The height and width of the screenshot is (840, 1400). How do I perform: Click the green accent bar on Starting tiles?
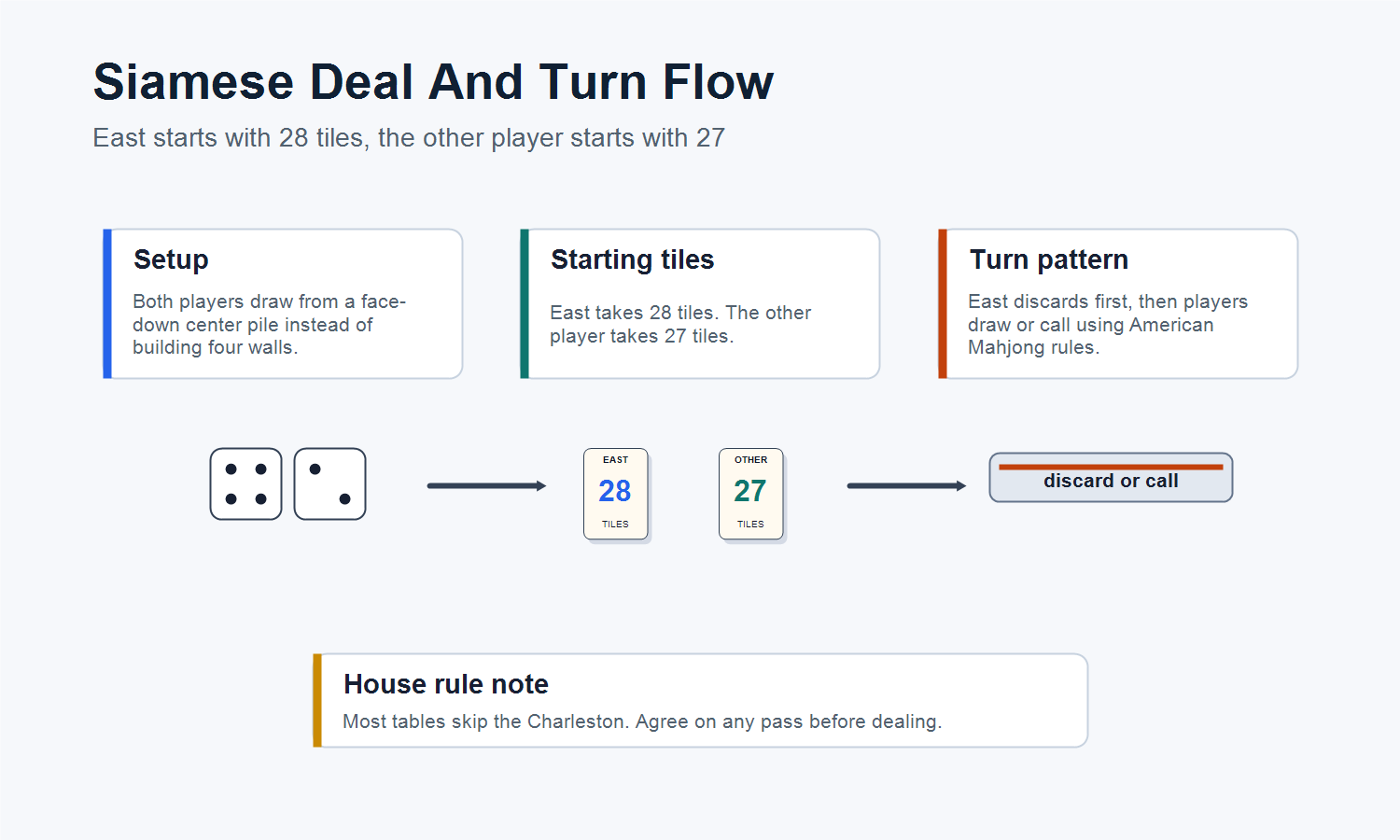(x=525, y=303)
